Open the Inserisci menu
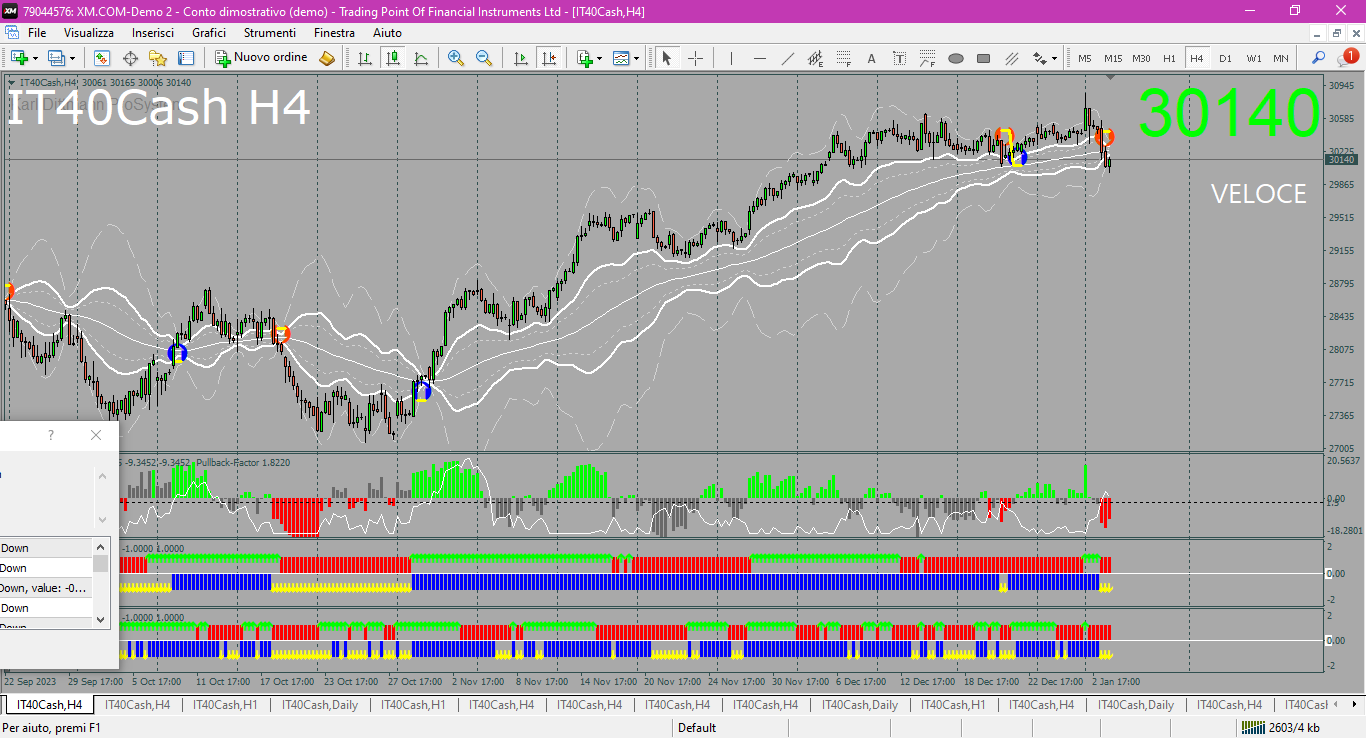Viewport: 1366px width, 738px height. click(153, 33)
